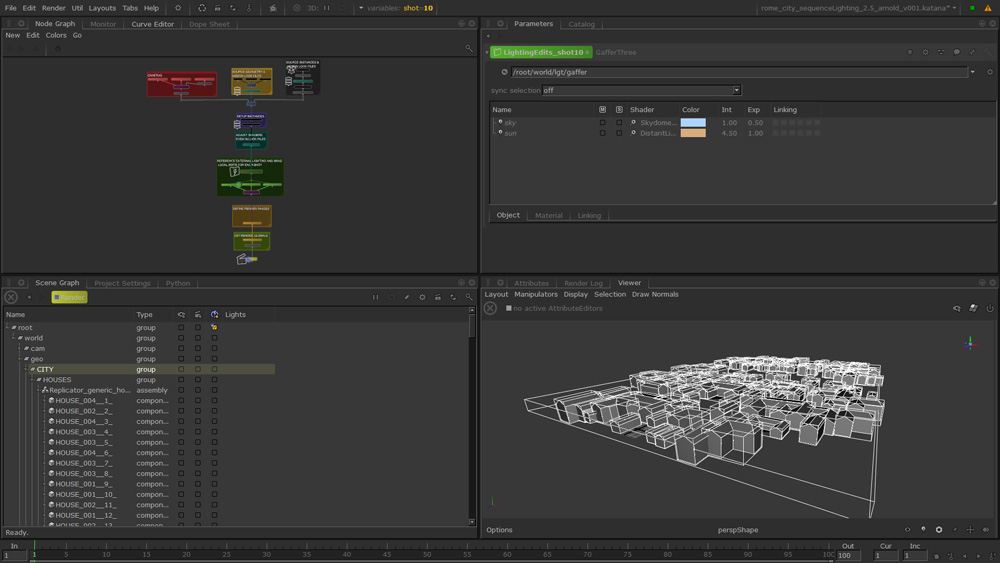Collapse the LightingEdits_shot10 parameters triangle
Viewport: 1000px width, 563px height.
pos(487,52)
